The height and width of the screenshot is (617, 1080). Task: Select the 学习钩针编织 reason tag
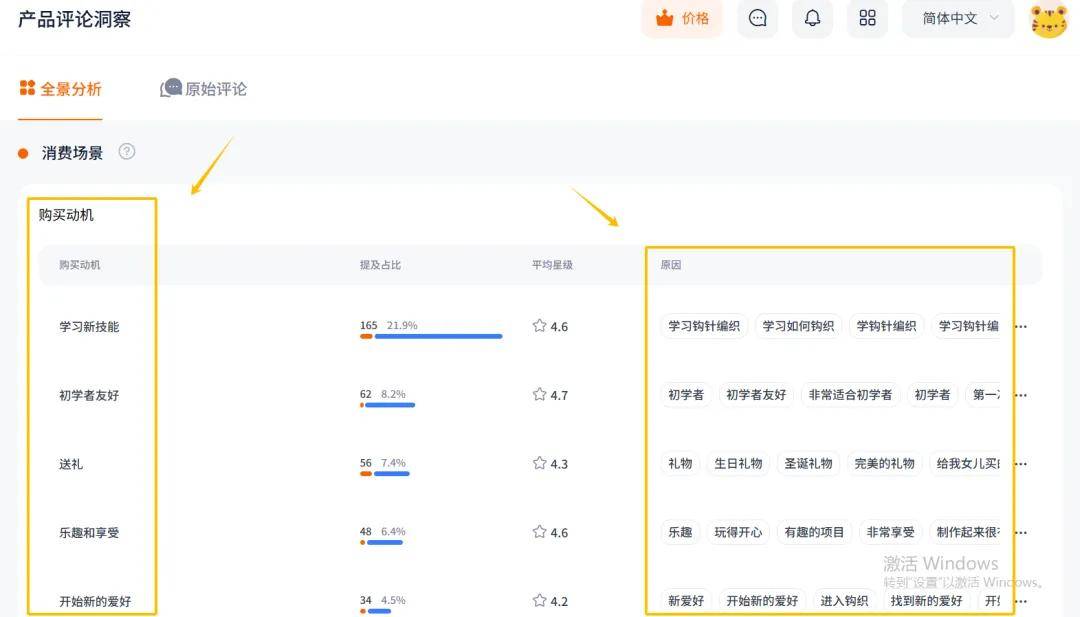704,326
